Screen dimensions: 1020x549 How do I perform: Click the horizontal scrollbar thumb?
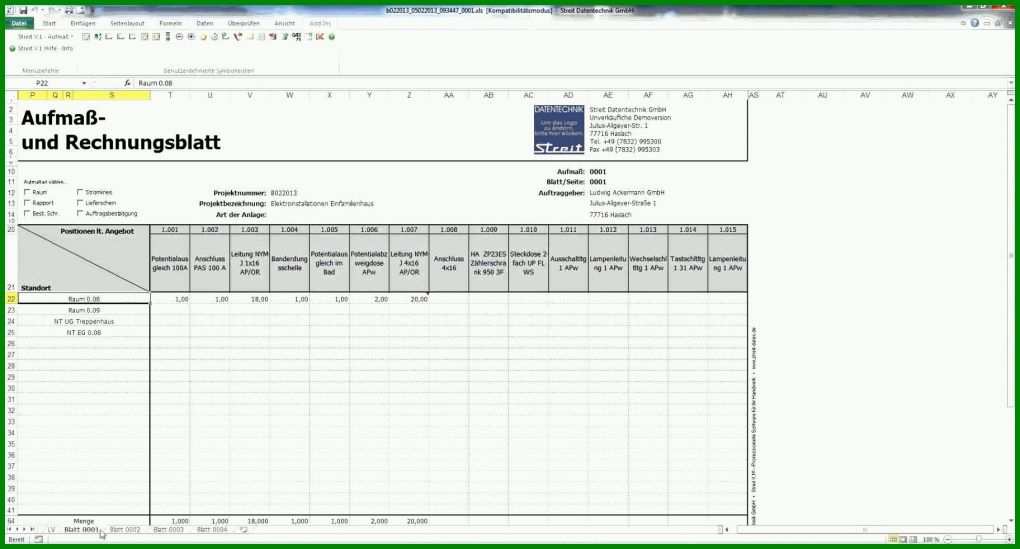point(864,530)
